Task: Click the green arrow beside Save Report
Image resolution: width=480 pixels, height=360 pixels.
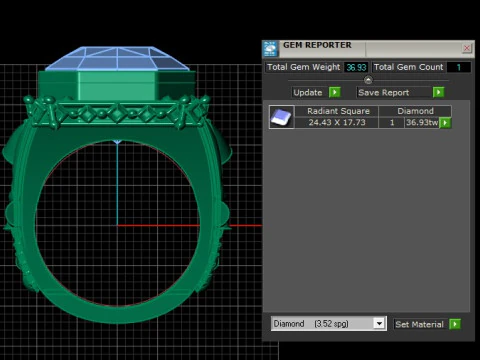Action: coord(438,92)
